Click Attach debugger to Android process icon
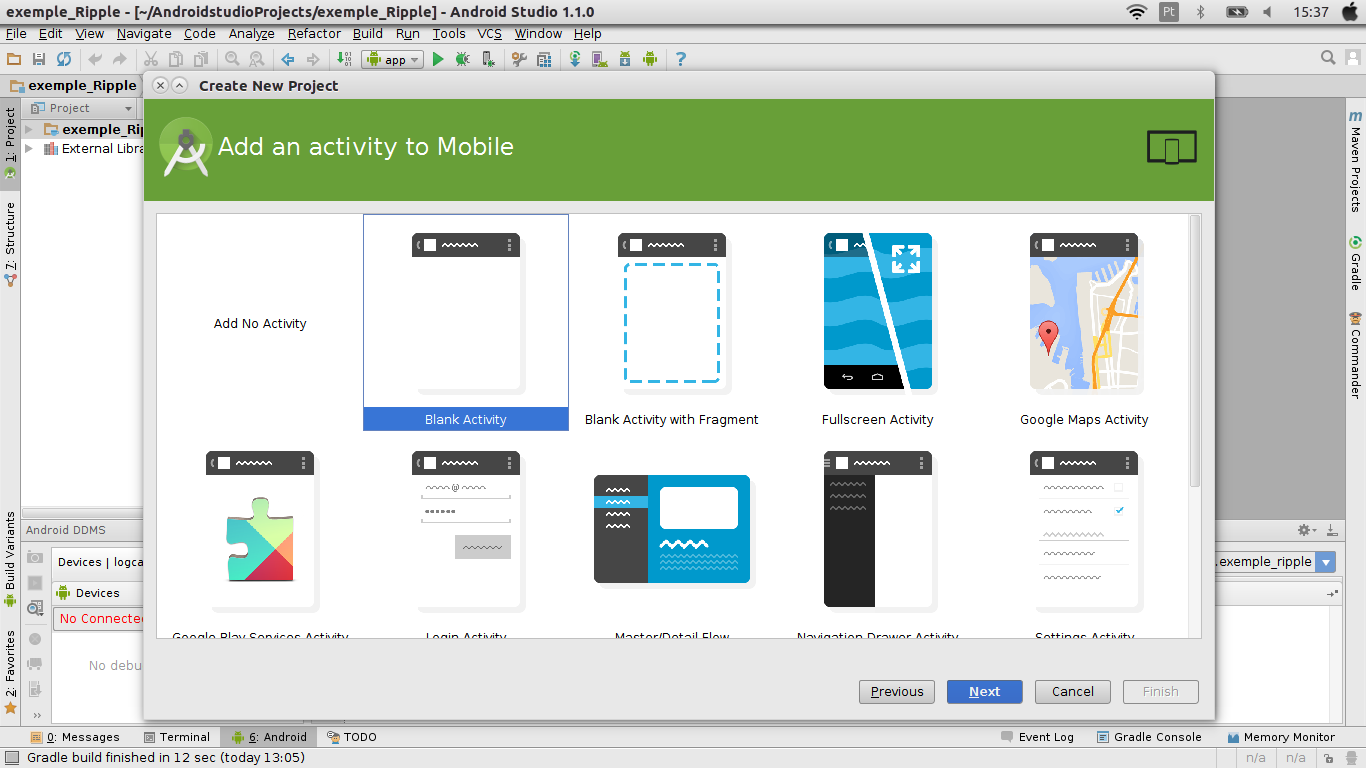This screenshot has height=768, width=1366. [488, 59]
